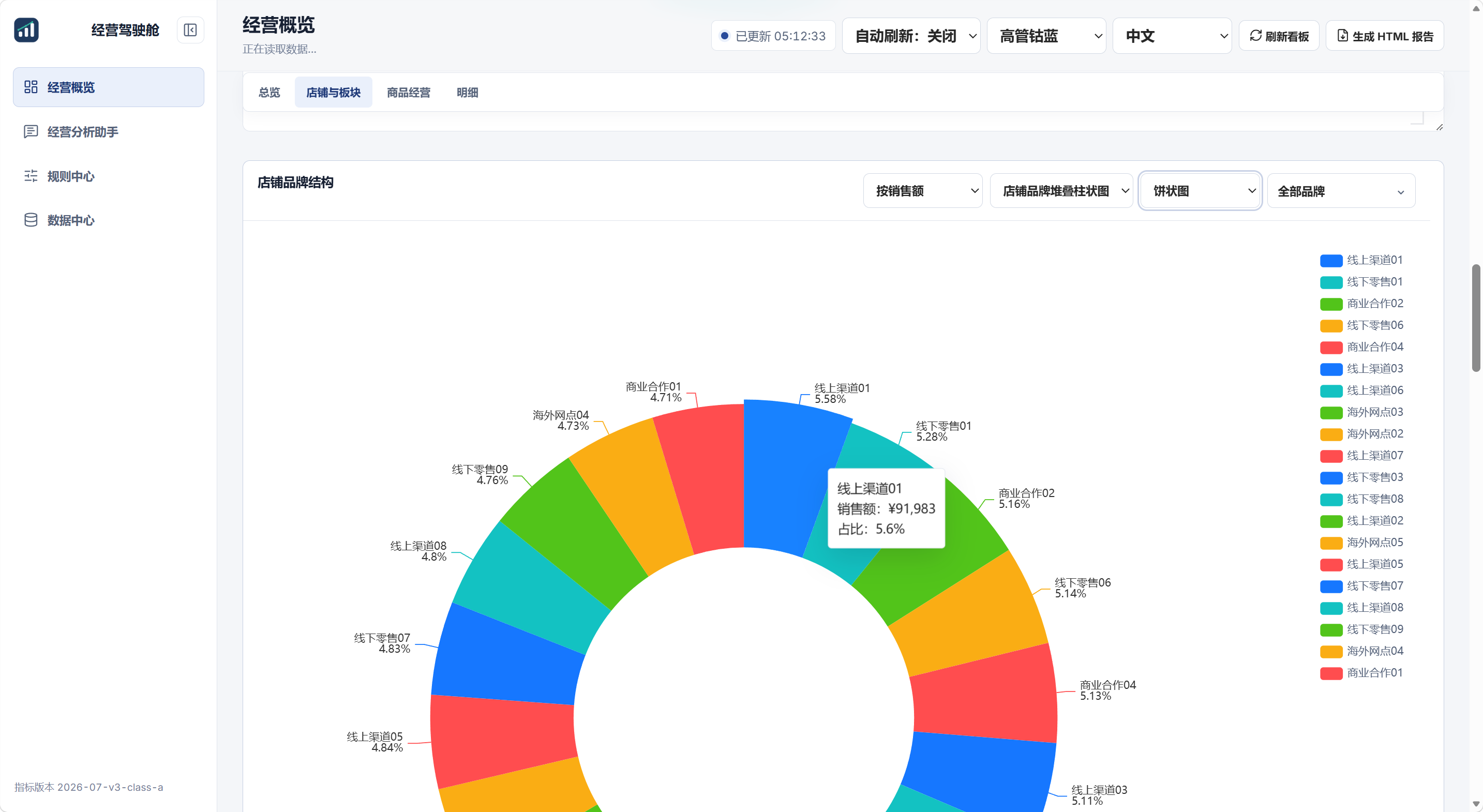The width and height of the screenshot is (1483, 812).
Task: Click the 经营概览 grid icon
Action: 31,87
